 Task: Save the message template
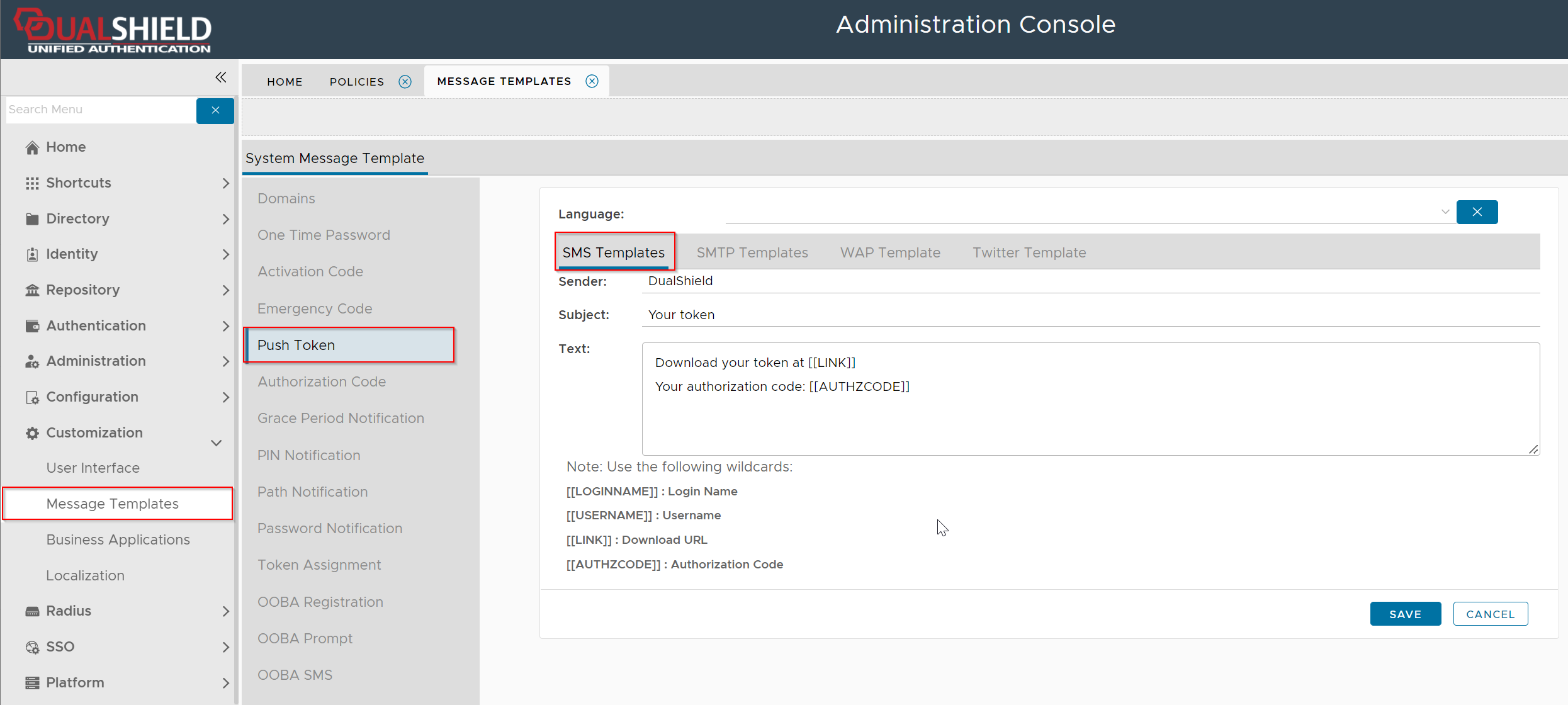click(1405, 614)
